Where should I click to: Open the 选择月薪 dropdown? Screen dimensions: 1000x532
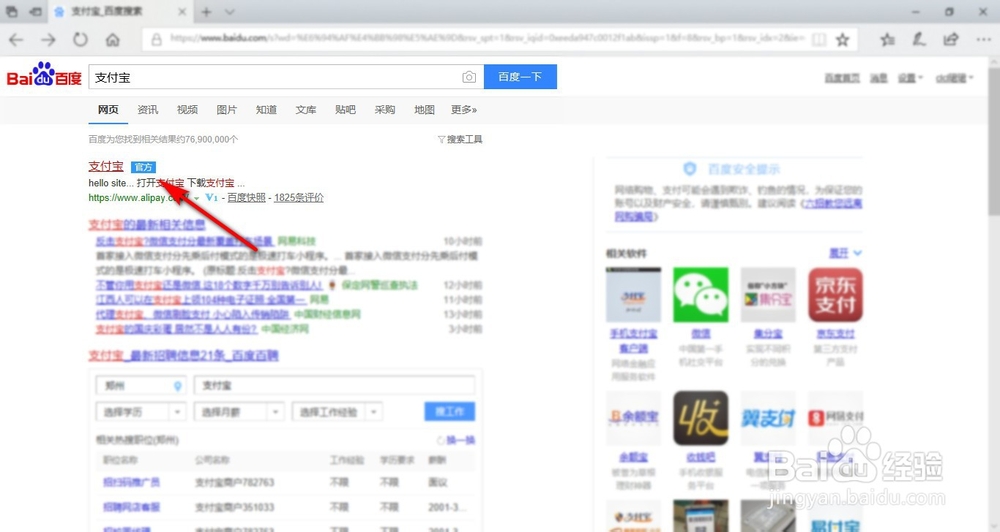point(239,412)
